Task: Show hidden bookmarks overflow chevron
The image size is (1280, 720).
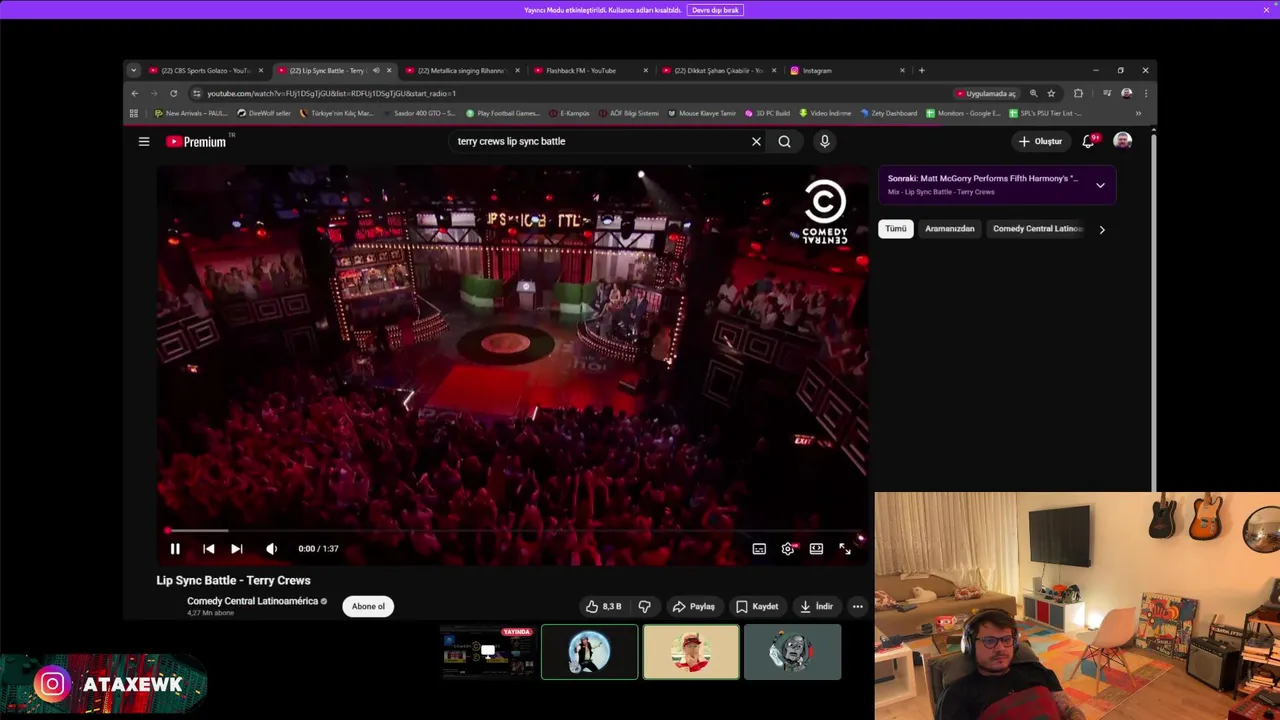Action: point(1138,114)
